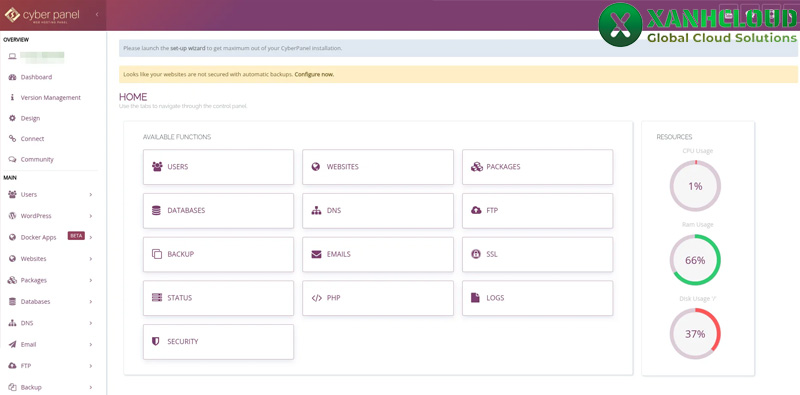
Task: Collapse sidebar using header arrow
Action: click(x=97, y=15)
